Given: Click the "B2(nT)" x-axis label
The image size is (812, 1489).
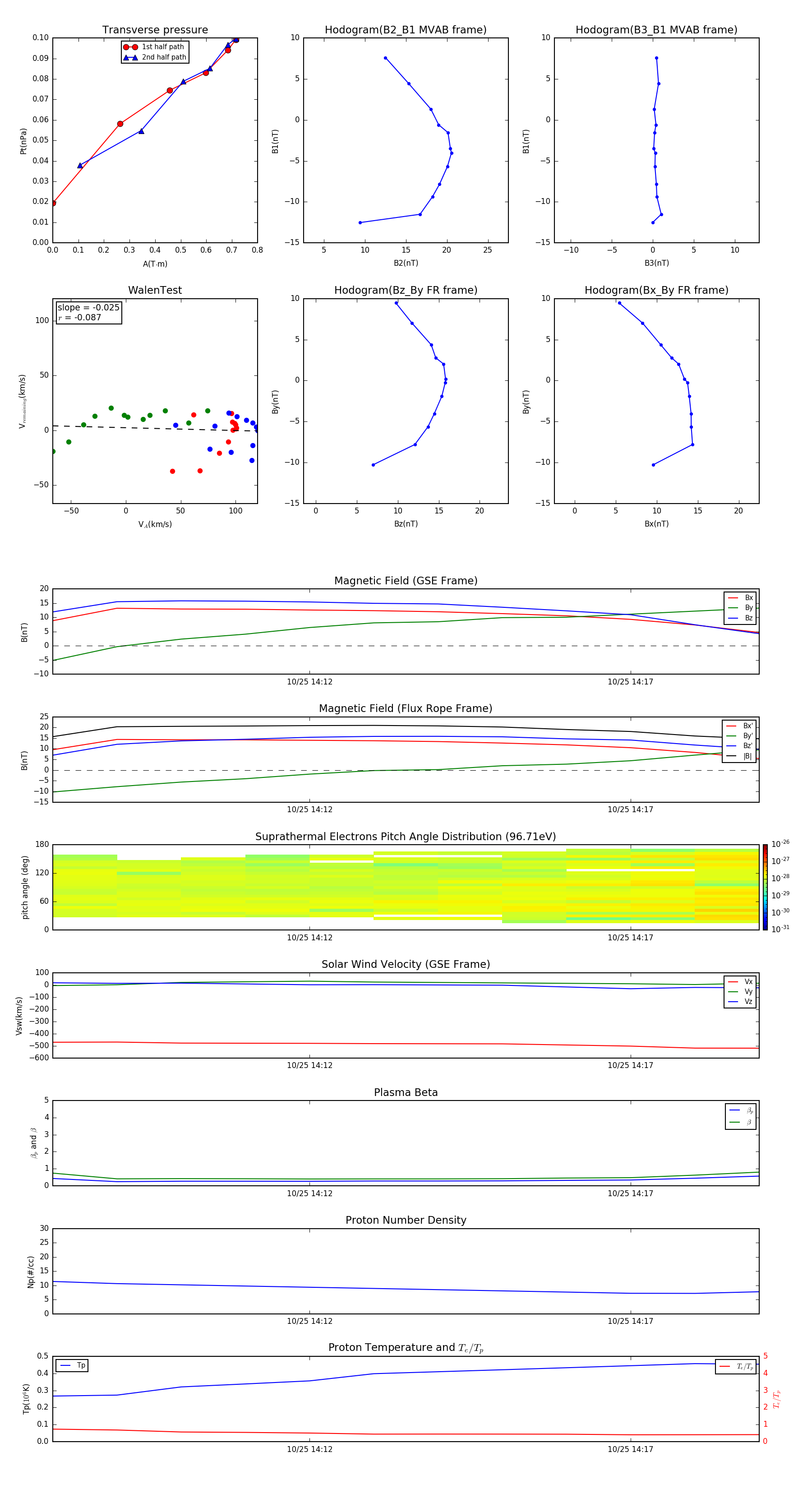Looking at the screenshot, I should tap(406, 263).
